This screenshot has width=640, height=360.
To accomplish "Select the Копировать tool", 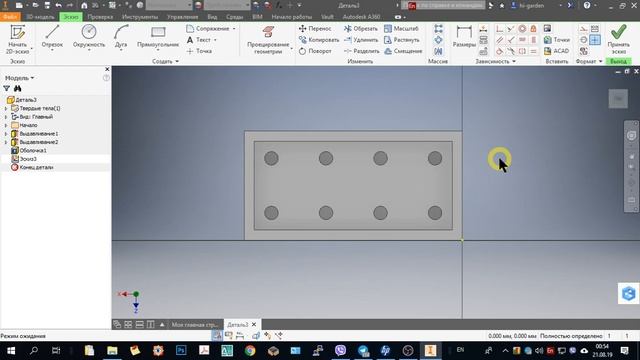I will (x=319, y=40).
